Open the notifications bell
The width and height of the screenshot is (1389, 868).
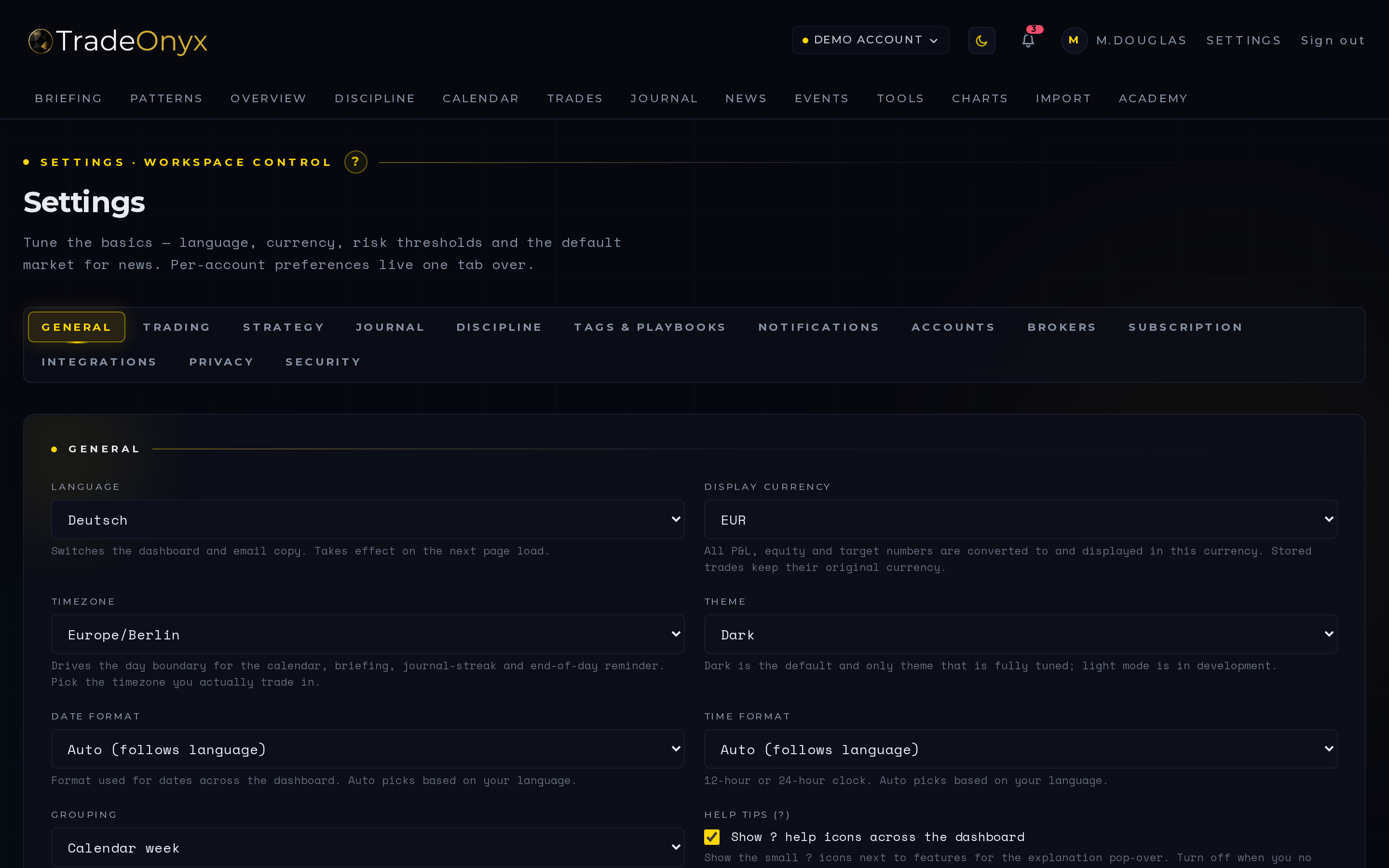coord(1028,41)
